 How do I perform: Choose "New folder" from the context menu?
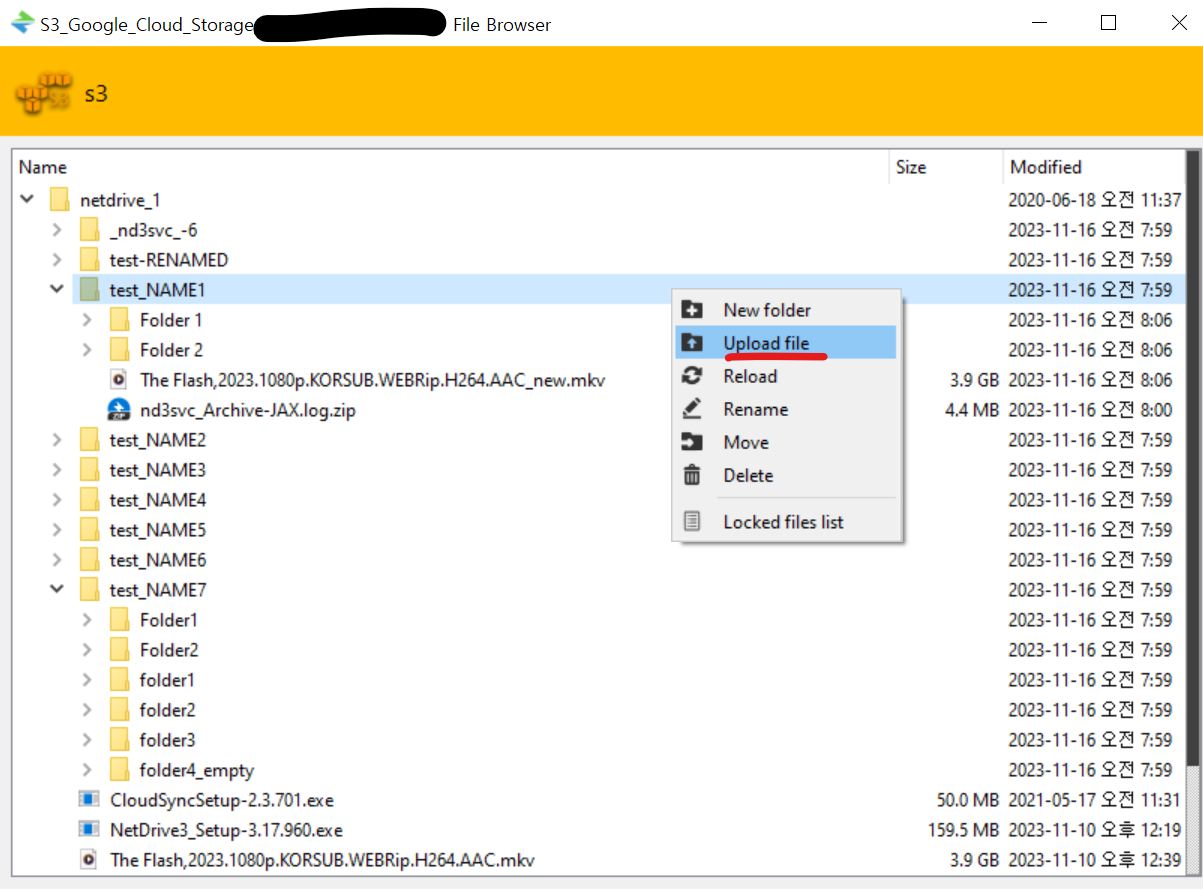coord(786,310)
